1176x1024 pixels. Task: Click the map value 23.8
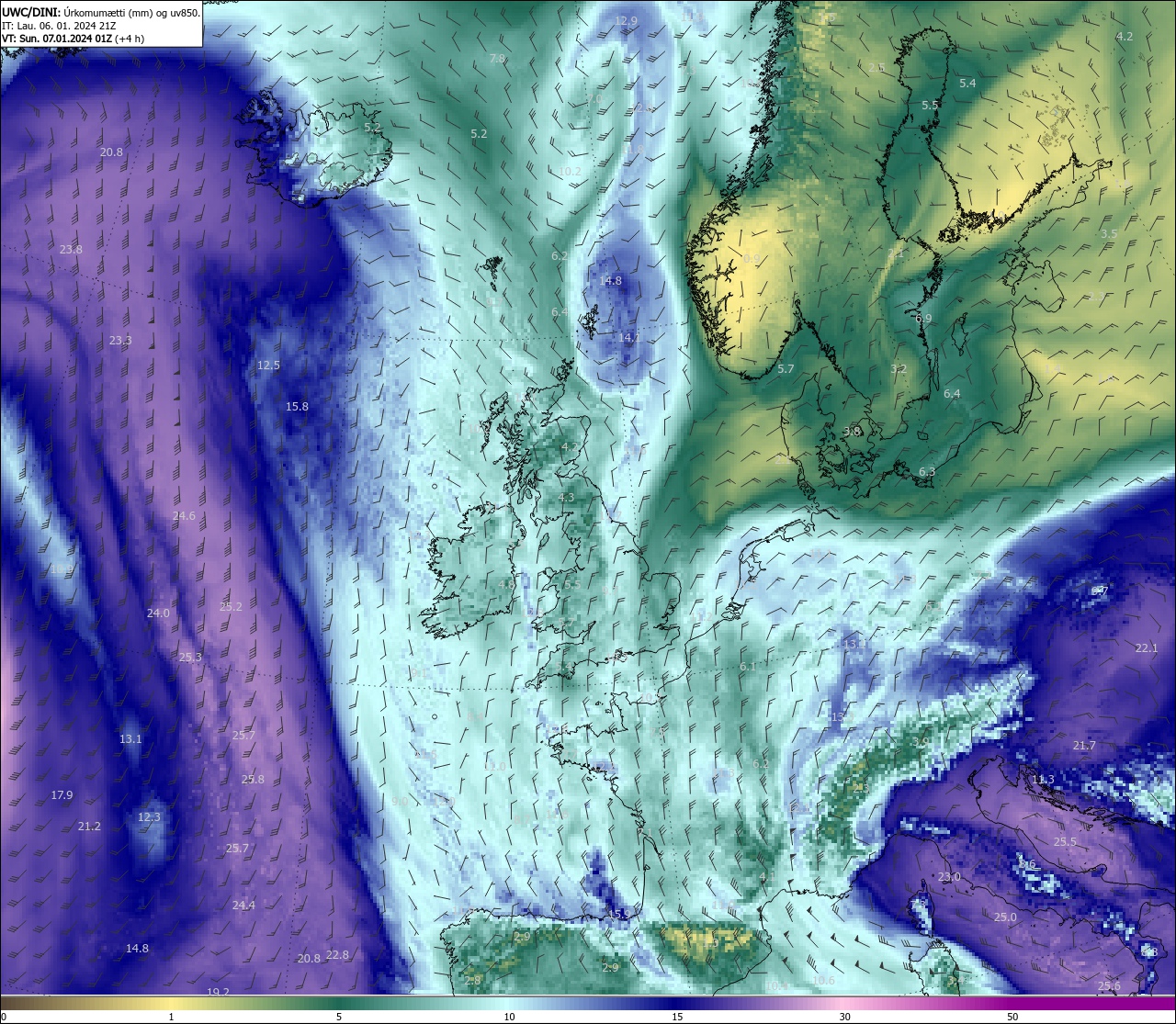point(71,250)
